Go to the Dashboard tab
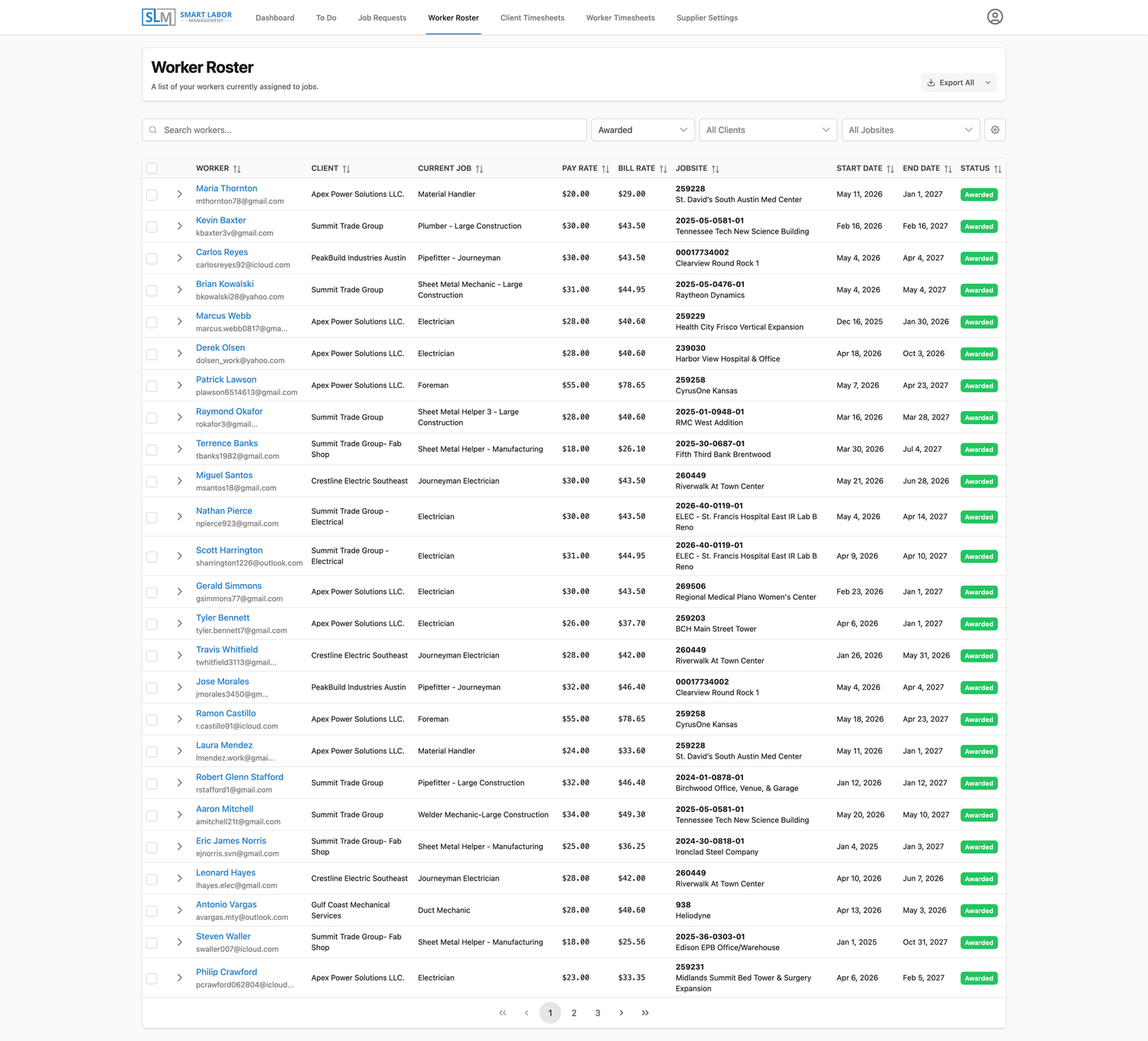The width and height of the screenshot is (1148, 1041). click(x=275, y=18)
